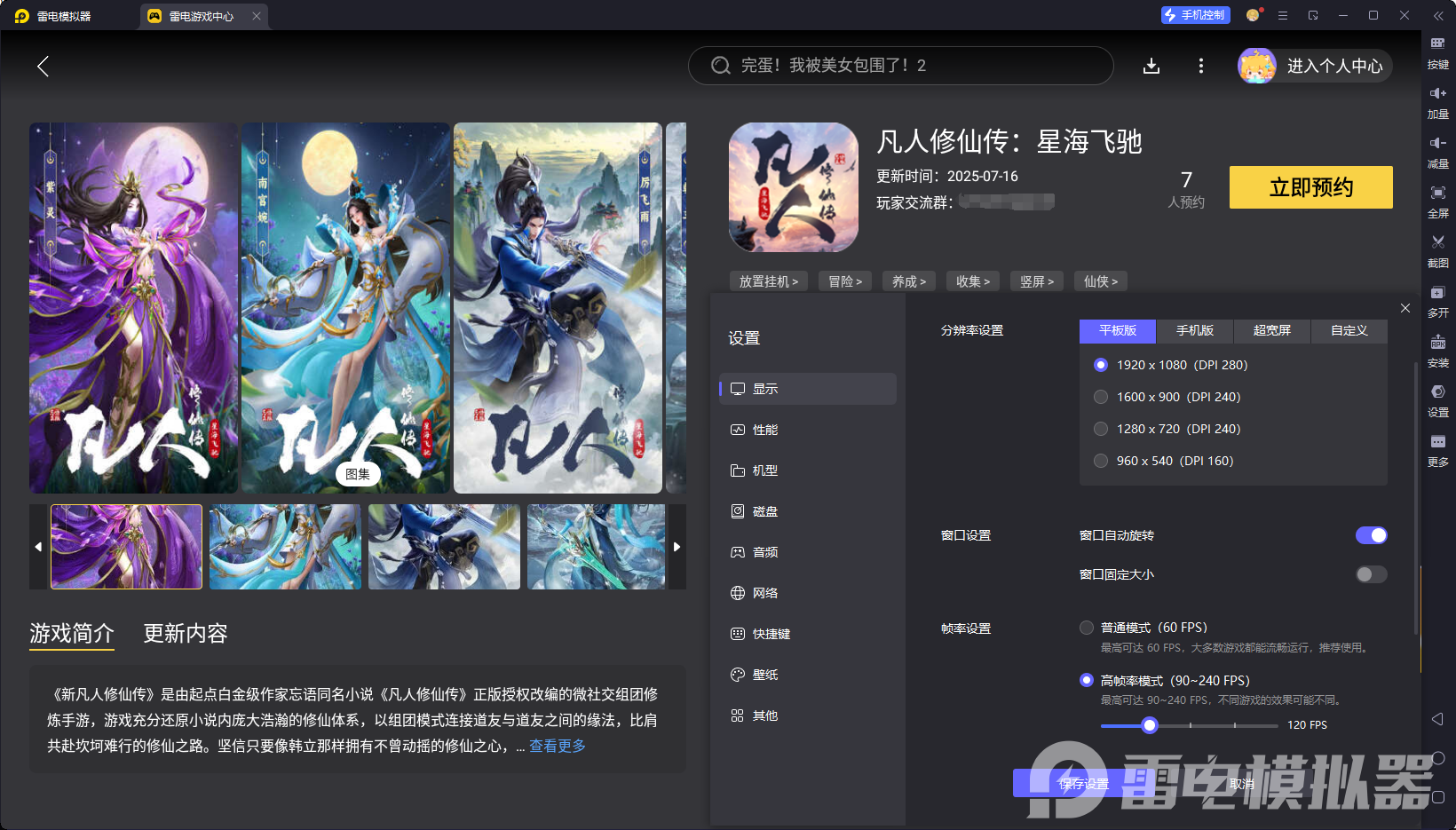Close the 雷电游戏中心 tab
This screenshot has width=1456, height=830.
[257, 16]
